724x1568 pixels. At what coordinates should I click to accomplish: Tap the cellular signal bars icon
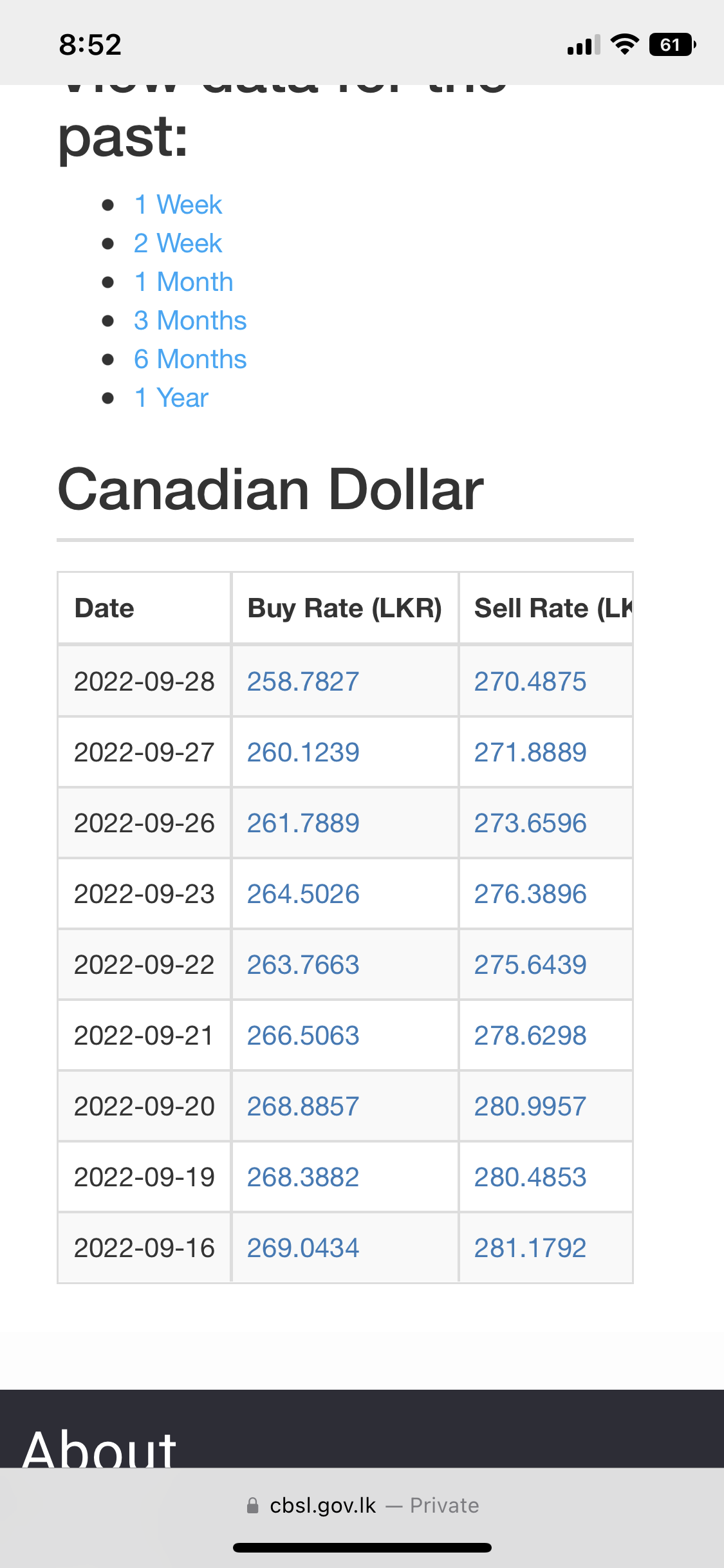tap(584, 45)
